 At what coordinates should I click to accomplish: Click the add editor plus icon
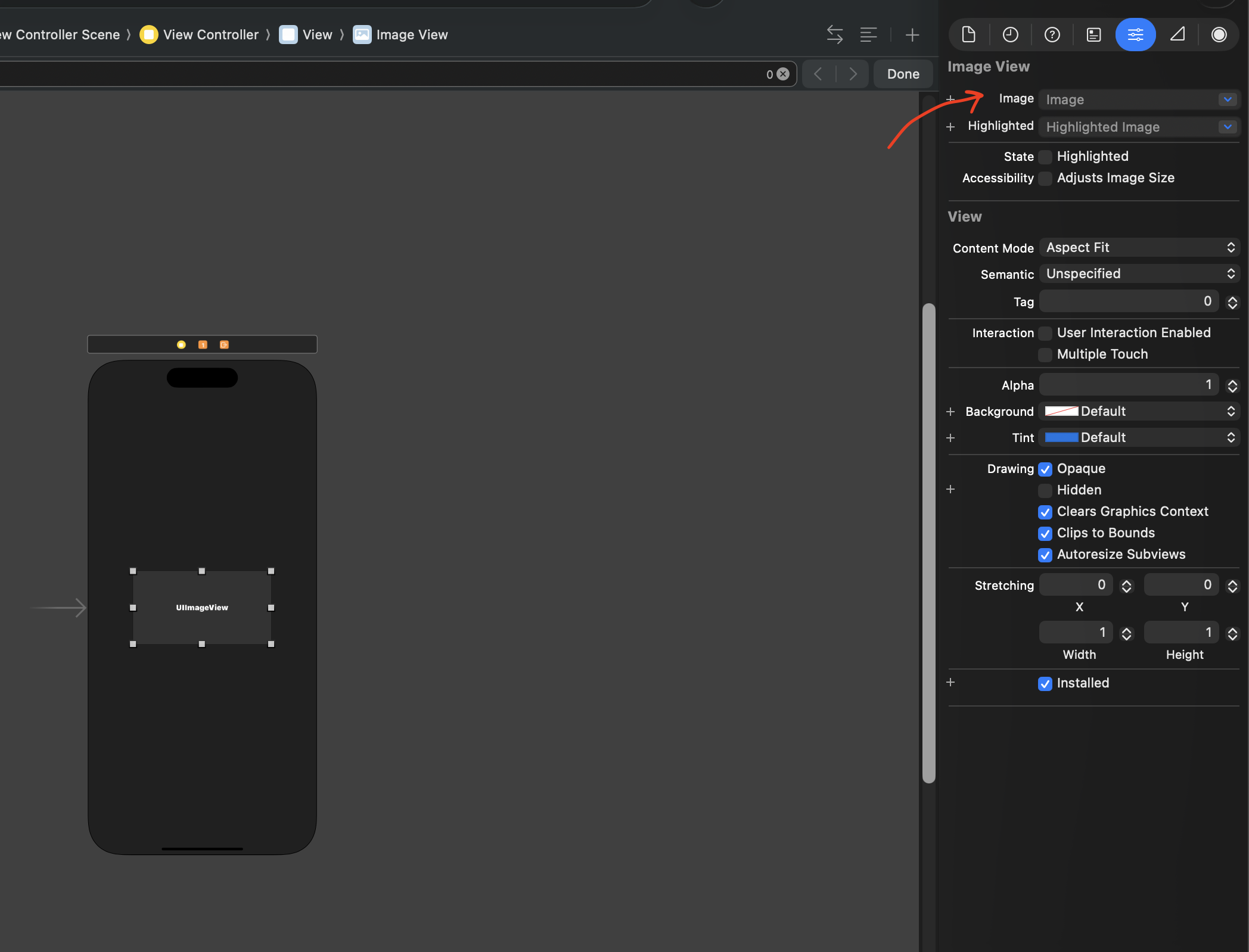pos(912,35)
